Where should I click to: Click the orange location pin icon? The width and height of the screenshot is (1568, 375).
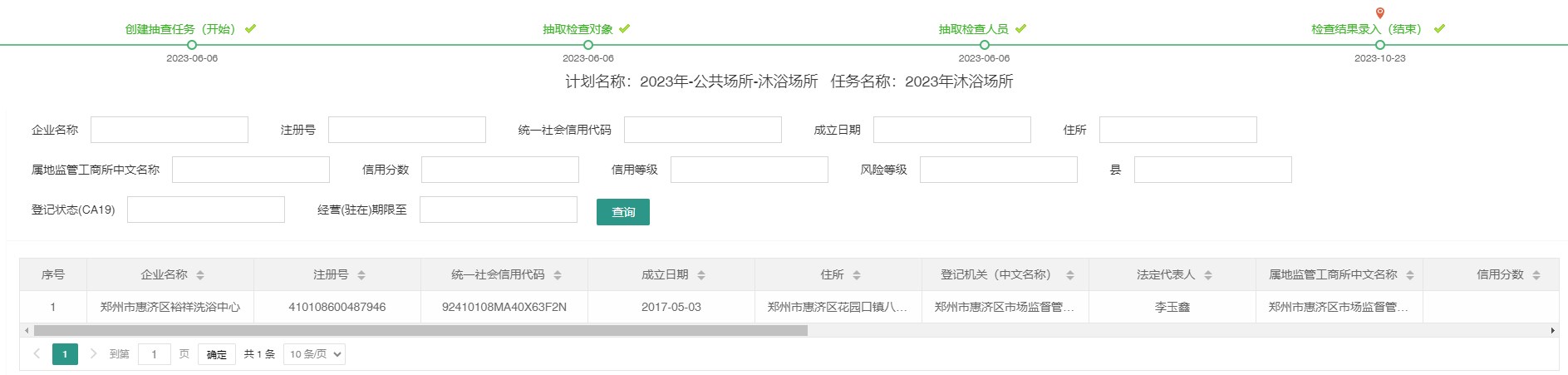point(1380,12)
